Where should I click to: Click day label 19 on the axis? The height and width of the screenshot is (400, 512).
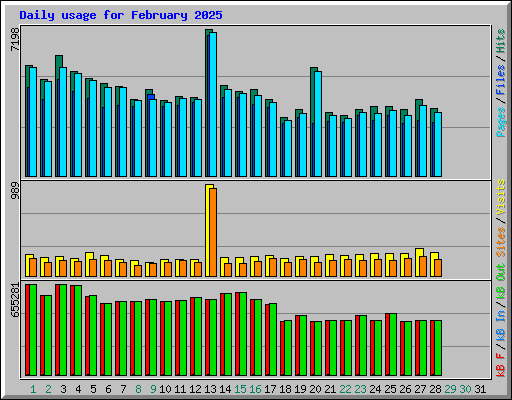point(300,389)
